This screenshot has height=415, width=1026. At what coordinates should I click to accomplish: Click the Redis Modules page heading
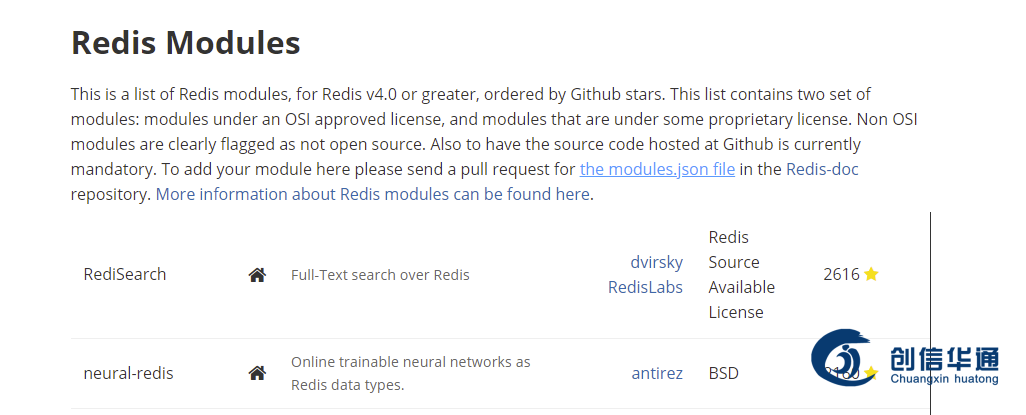pos(186,43)
